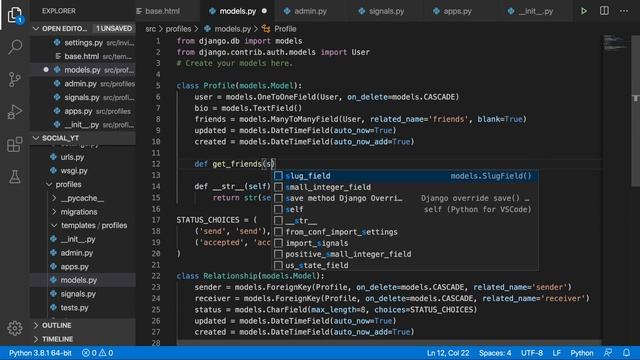Change LF end of line sequence
Viewport: 640px width, 360px height.
pyautogui.click(x=556, y=353)
